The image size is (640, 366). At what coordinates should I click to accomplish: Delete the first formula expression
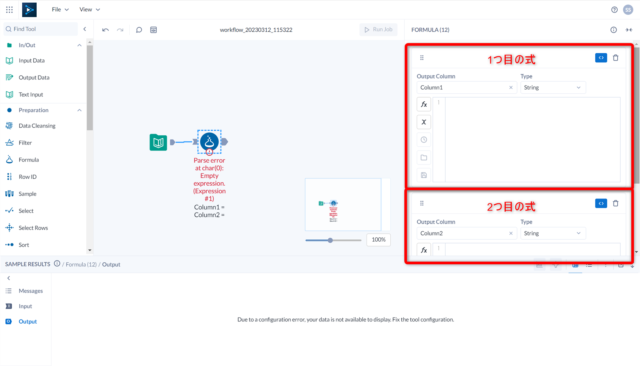coord(616,58)
